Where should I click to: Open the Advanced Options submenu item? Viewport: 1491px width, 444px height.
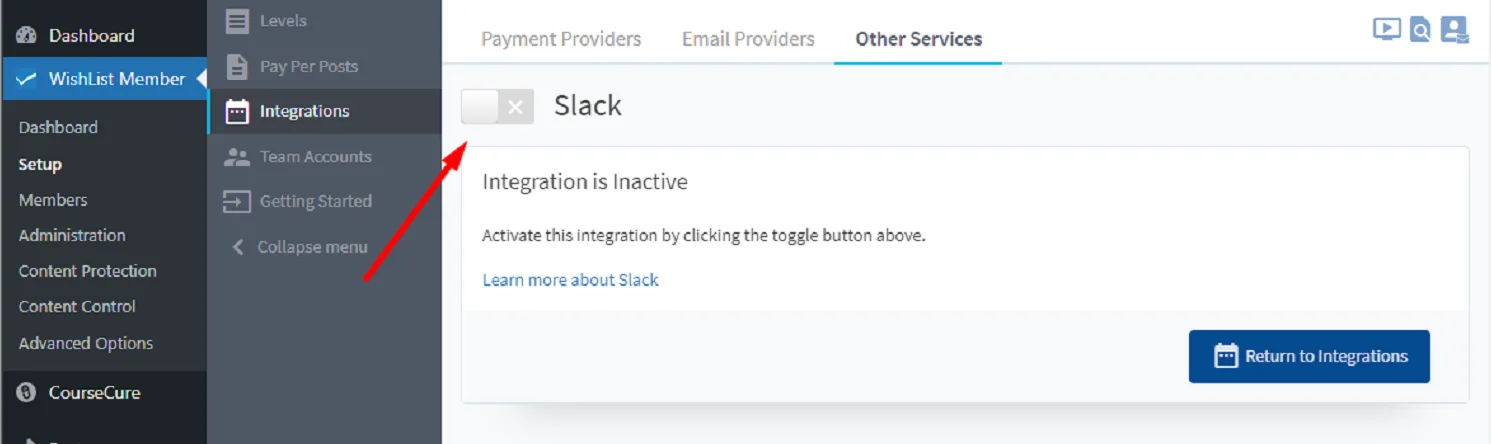tap(86, 343)
